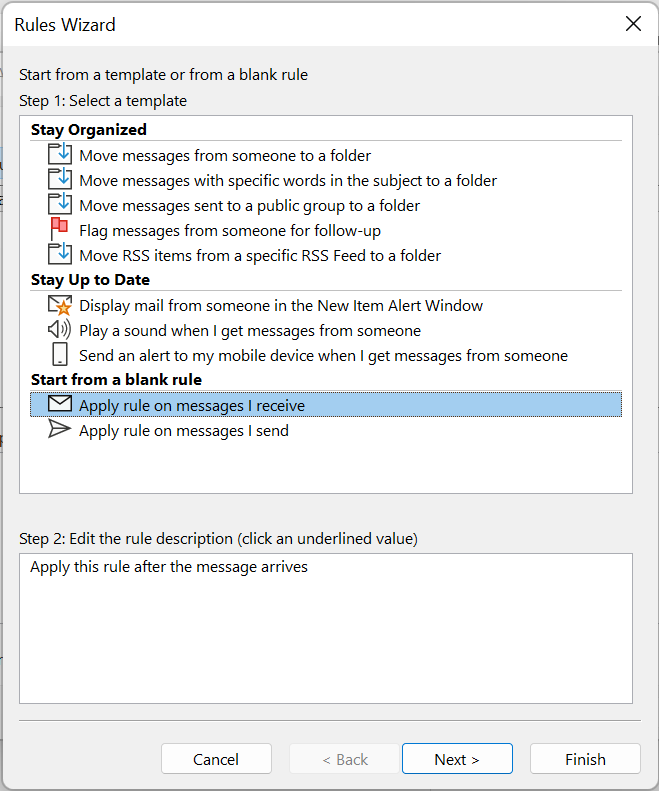Click the RSS Feed move-to-folder icon
This screenshot has height=791, width=659.
[x=60, y=254]
